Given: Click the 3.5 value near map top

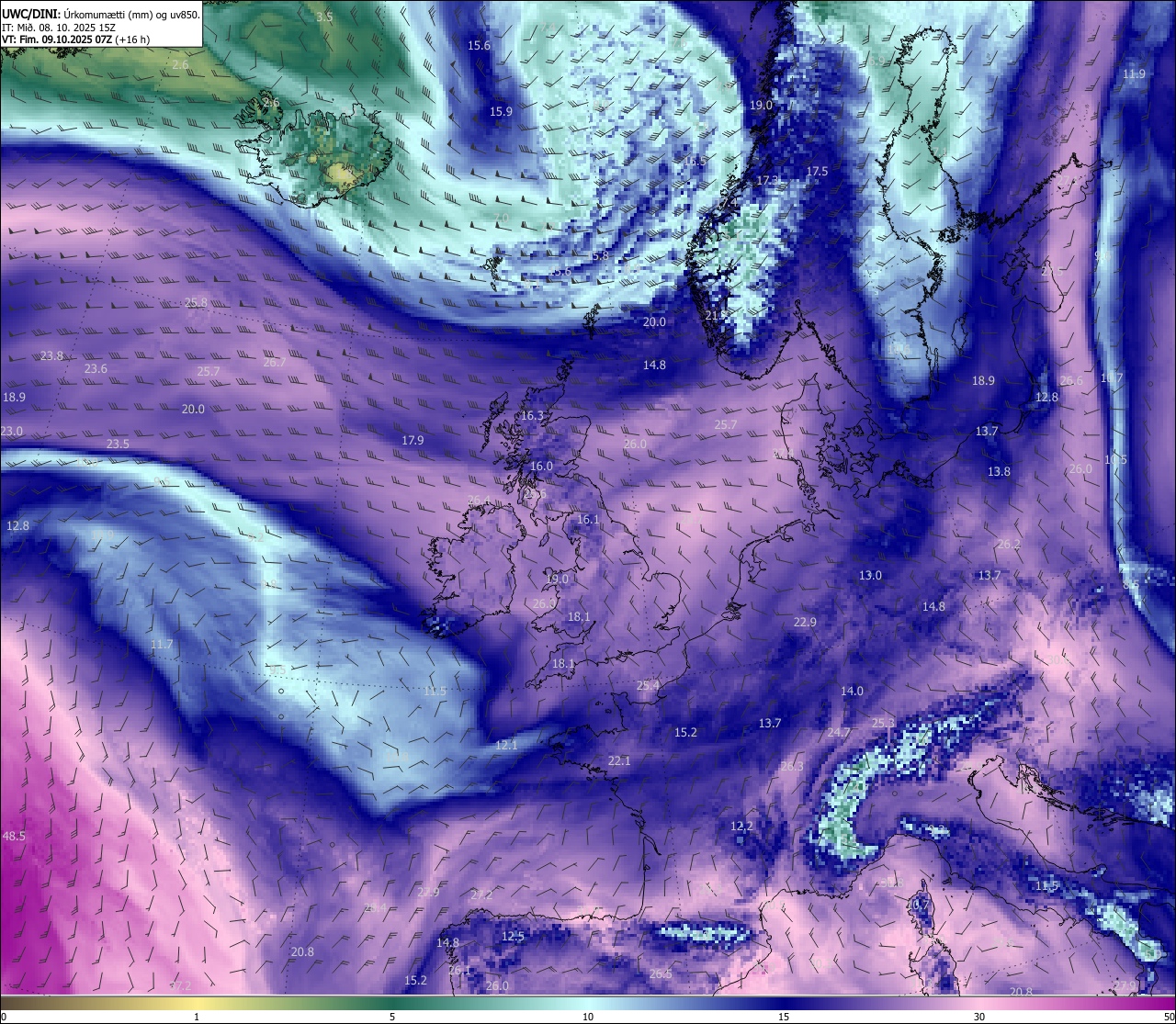Looking at the screenshot, I should point(324,17).
